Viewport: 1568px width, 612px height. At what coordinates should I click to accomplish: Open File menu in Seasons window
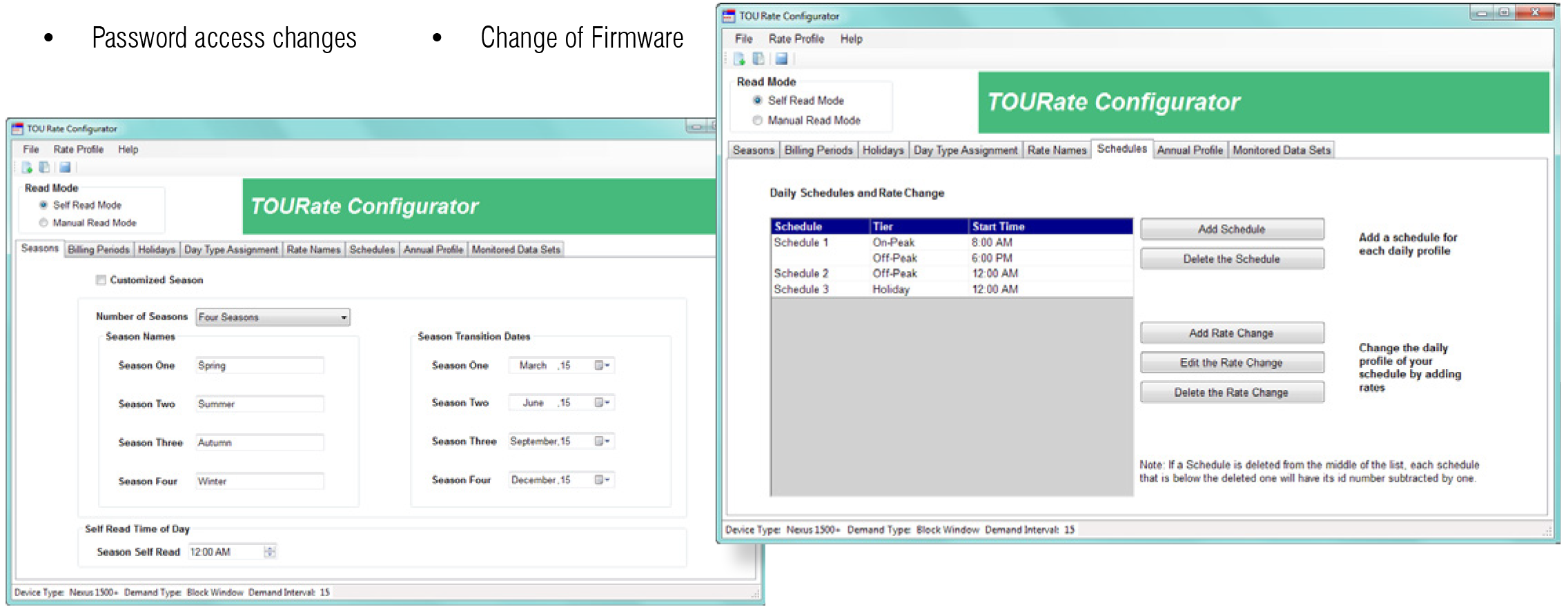pos(31,149)
